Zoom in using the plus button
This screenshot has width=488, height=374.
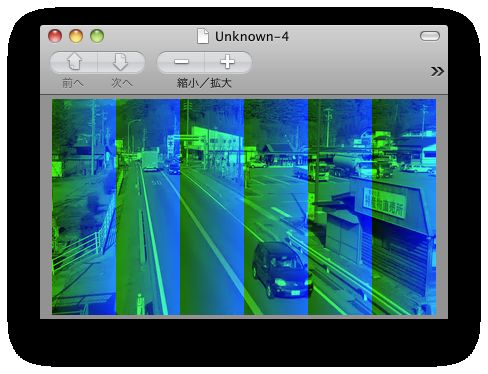228,62
